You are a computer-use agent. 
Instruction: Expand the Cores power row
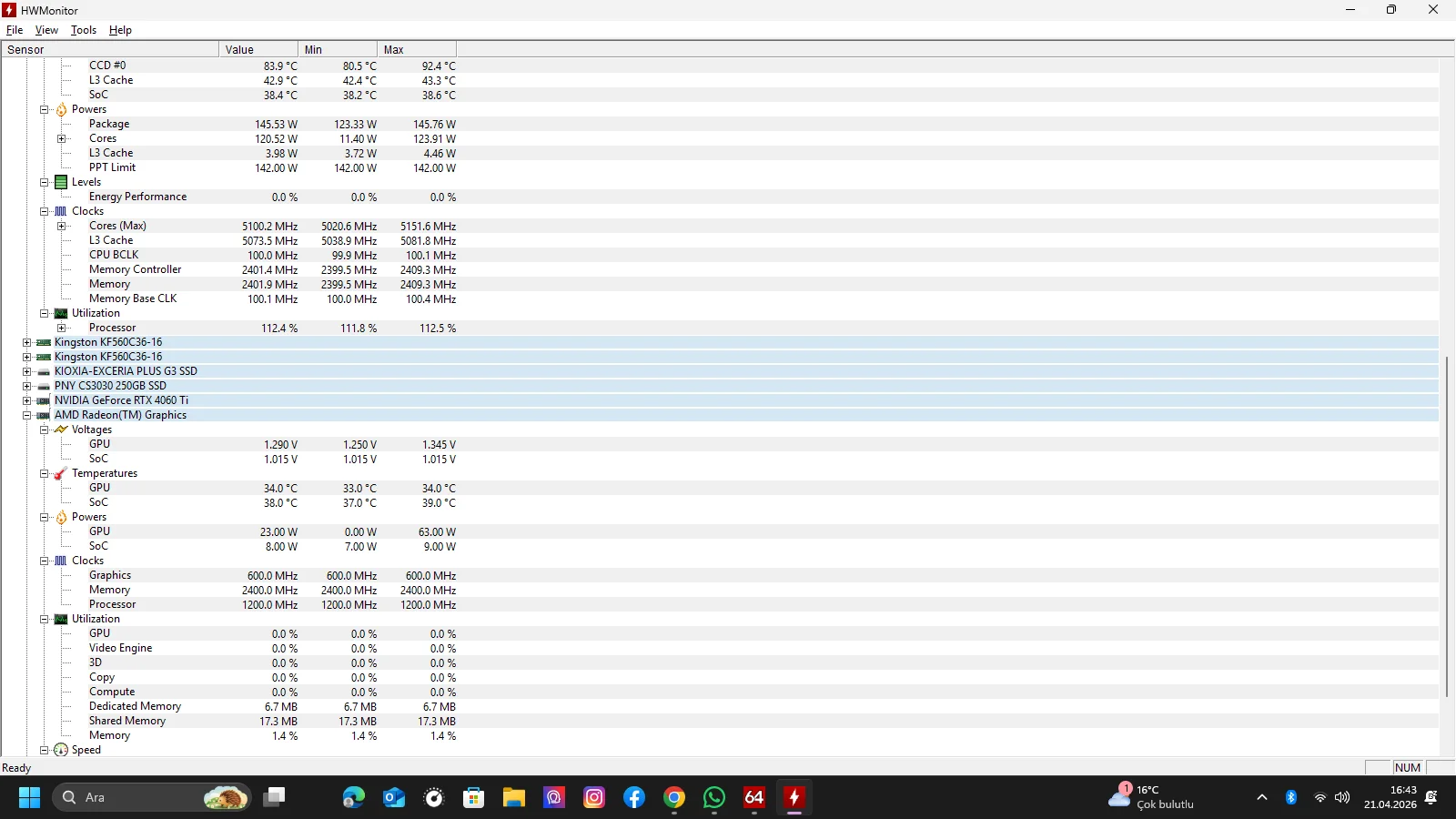point(61,138)
